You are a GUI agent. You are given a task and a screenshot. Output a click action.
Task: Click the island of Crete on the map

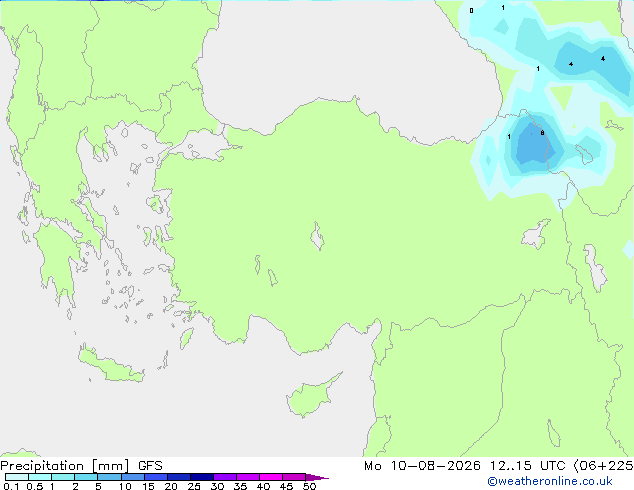pyautogui.click(x=111, y=366)
